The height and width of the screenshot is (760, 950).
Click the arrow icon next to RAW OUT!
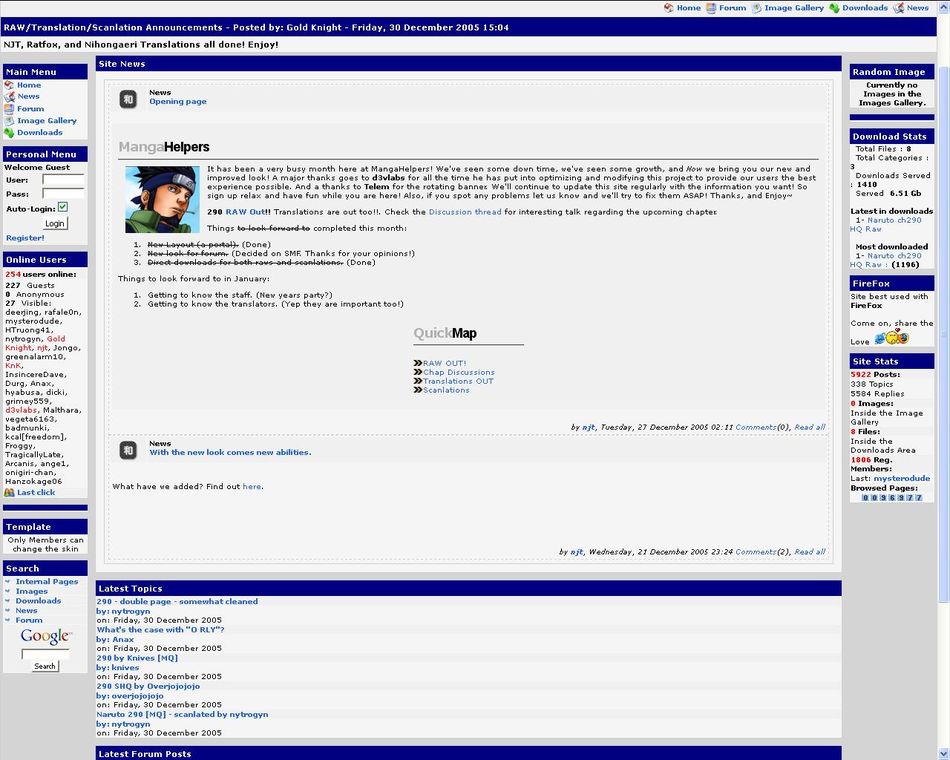coord(417,363)
